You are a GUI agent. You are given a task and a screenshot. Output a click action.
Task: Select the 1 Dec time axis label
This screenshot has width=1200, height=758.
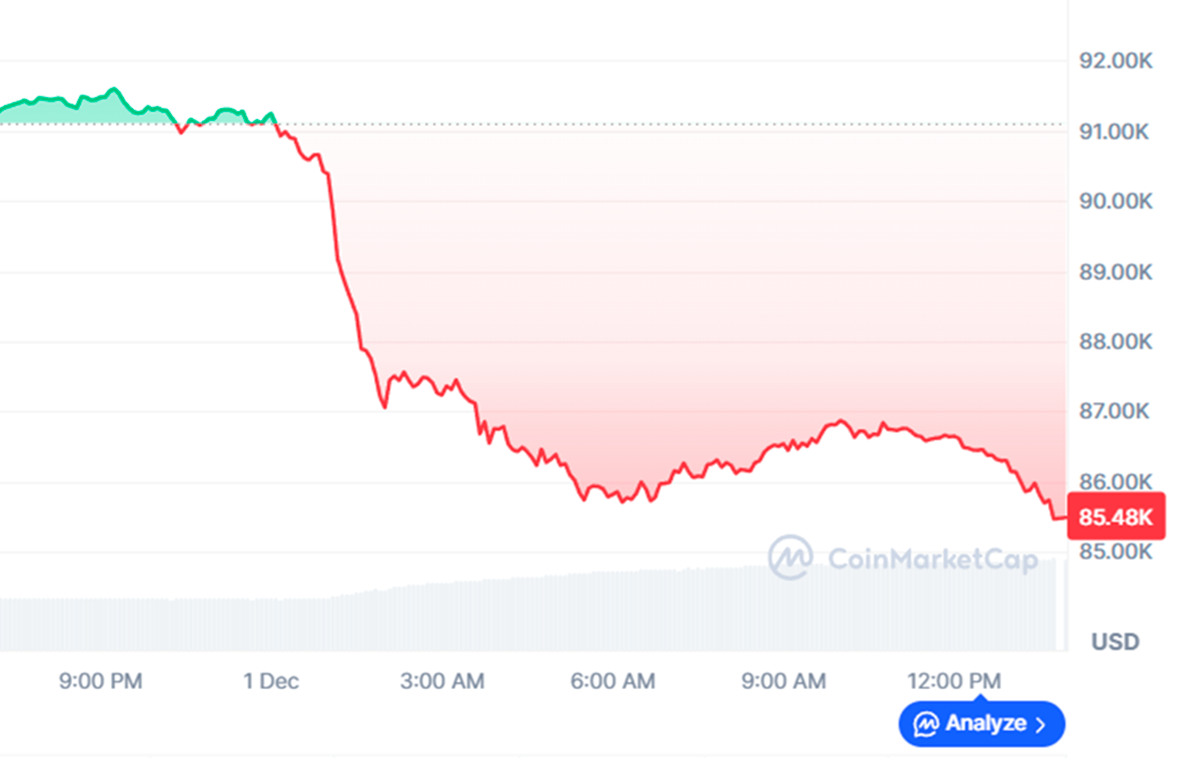point(271,681)
